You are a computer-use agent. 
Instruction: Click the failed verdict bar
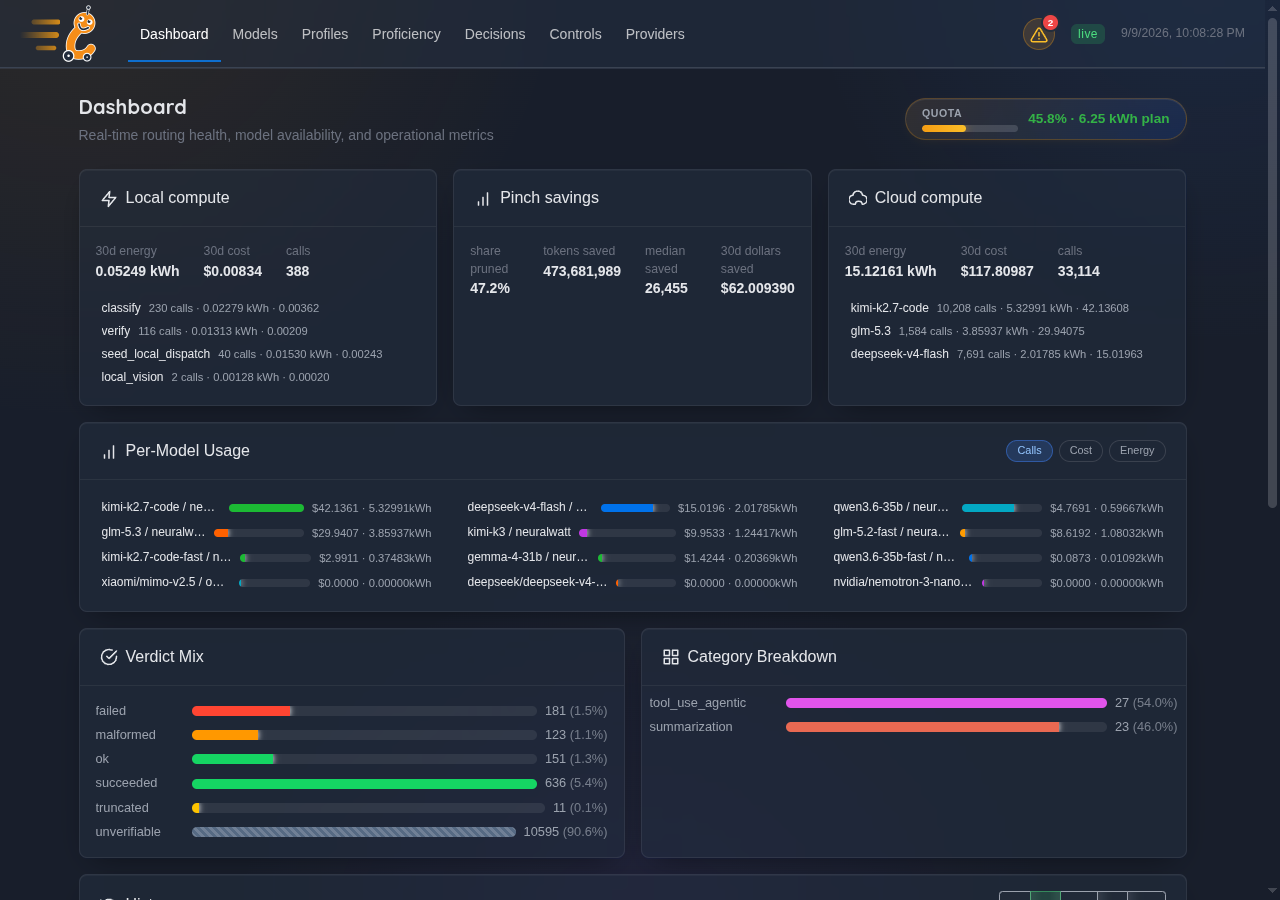point(364,711)
